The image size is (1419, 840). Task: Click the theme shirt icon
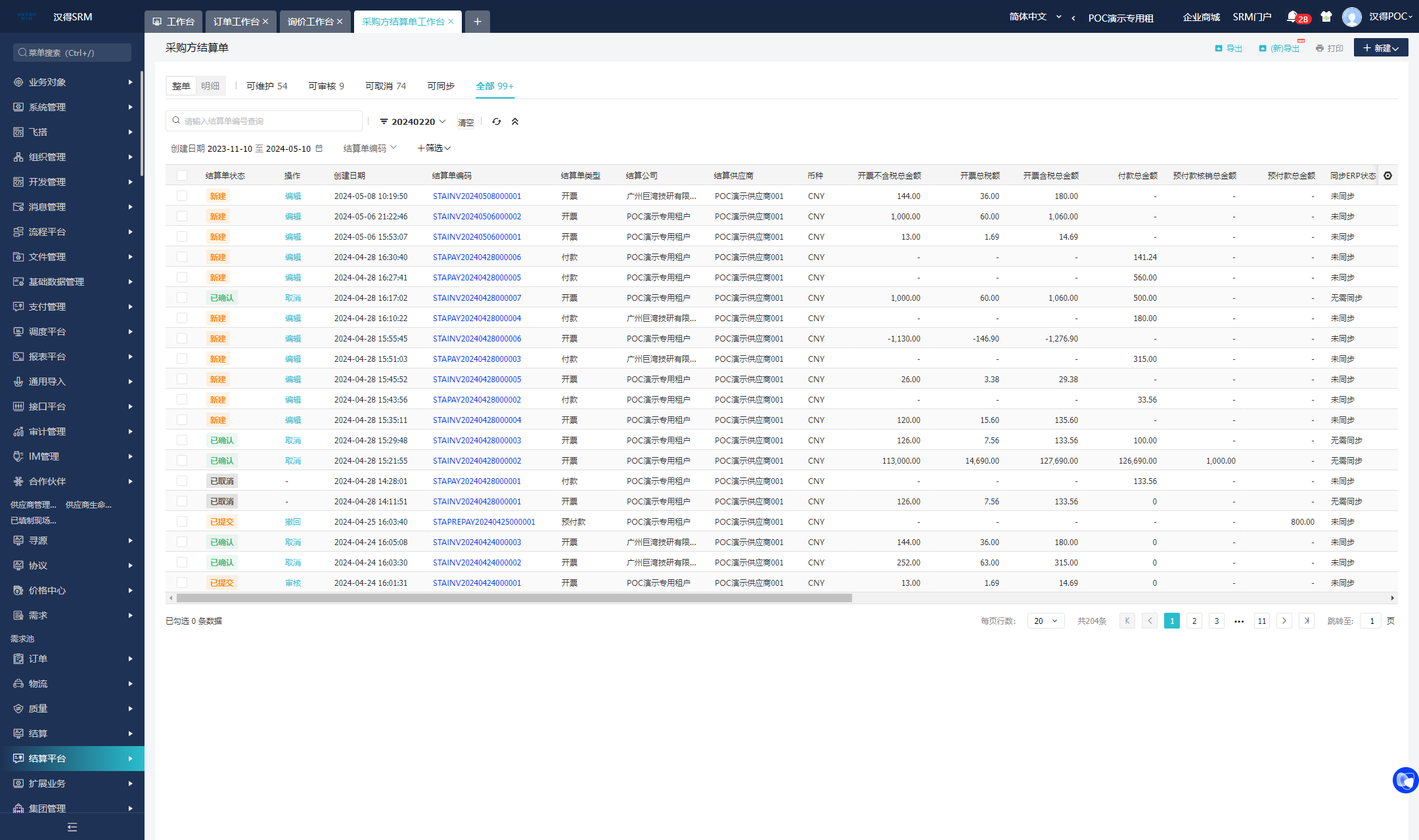[x=1326, y=16]
